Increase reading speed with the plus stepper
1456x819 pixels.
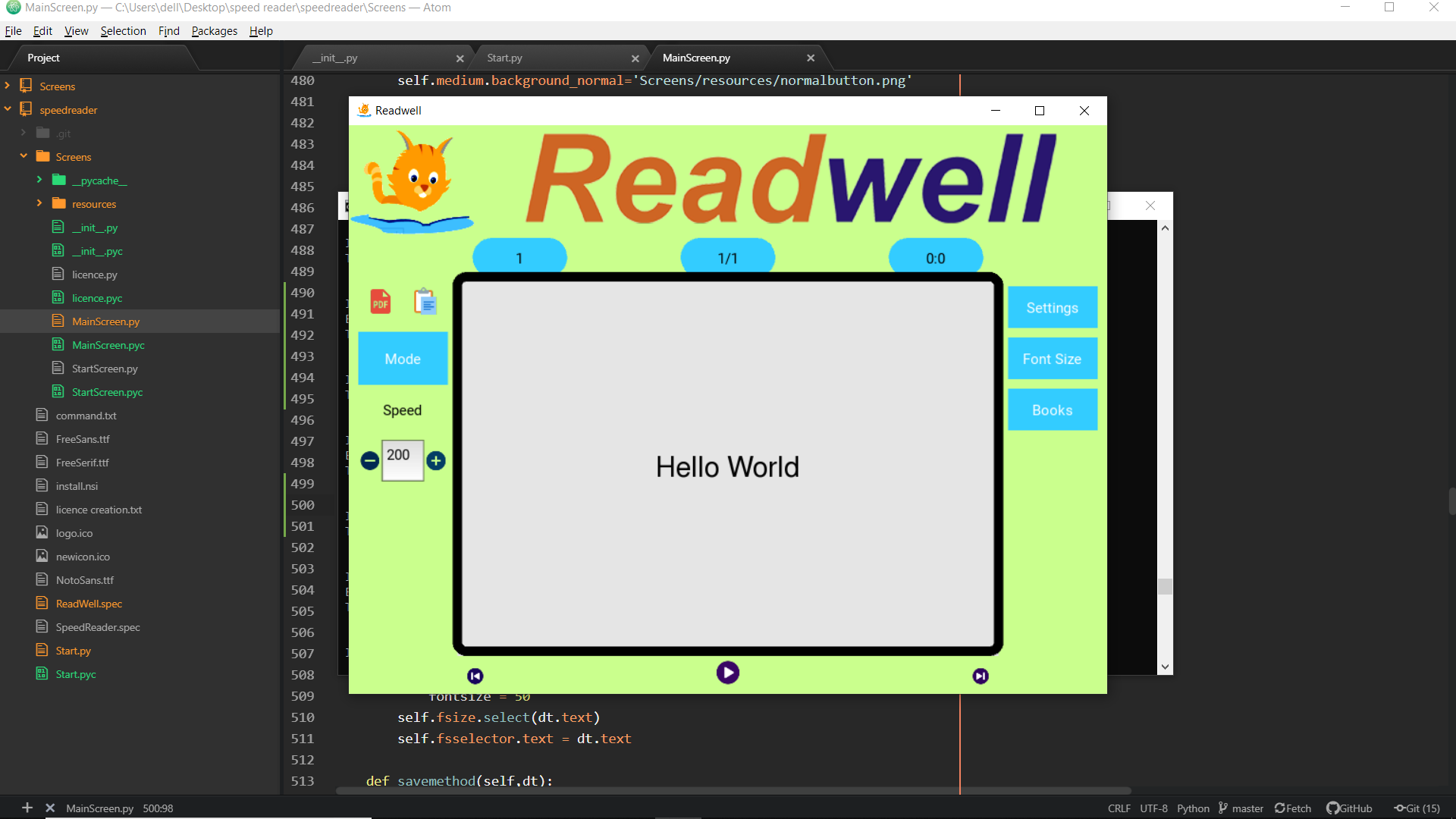click(x=436, y=460)
